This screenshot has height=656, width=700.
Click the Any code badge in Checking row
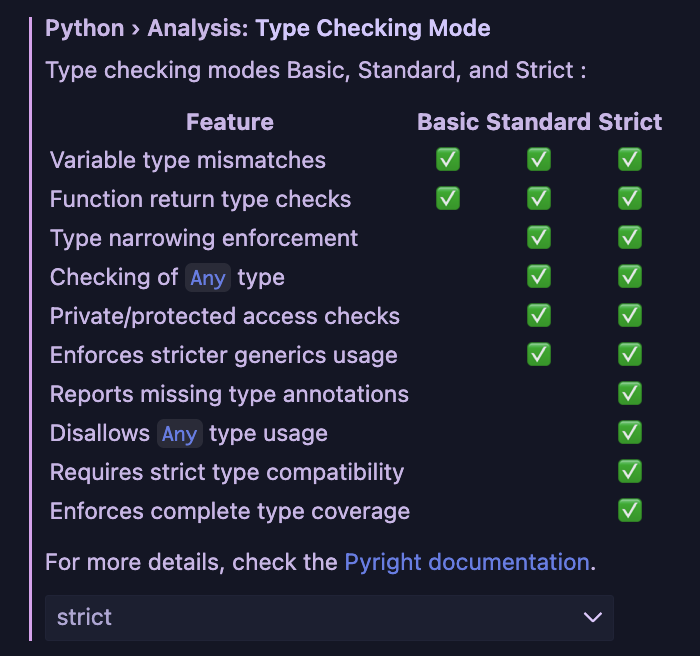(208, 277)
